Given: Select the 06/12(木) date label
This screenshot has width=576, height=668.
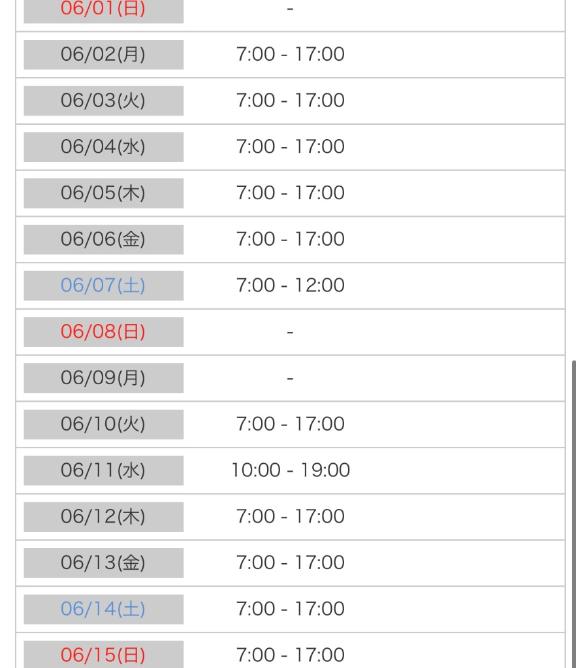Looking at the screenshot, I should (104, 517).
